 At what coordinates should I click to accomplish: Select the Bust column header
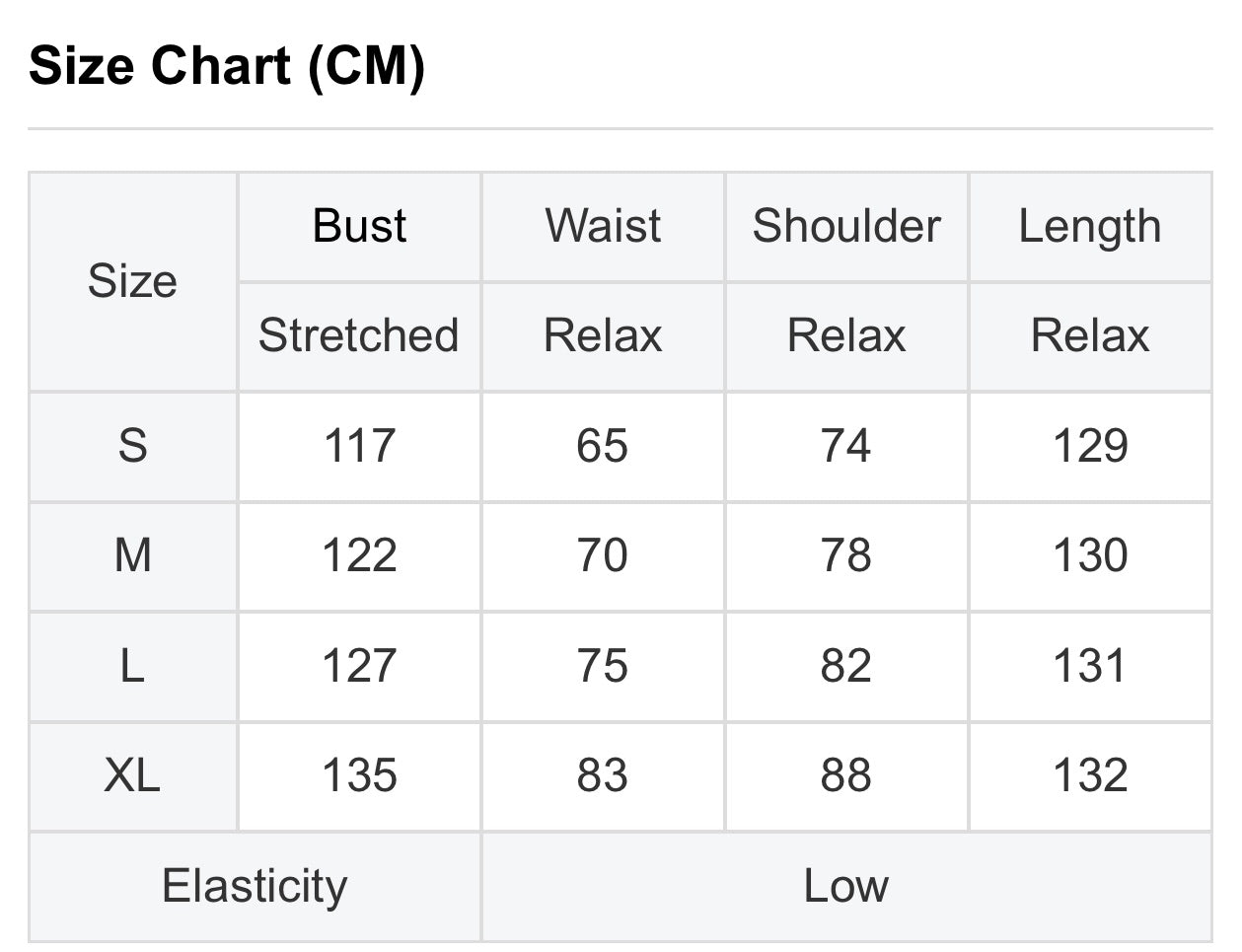pos(359,226)
